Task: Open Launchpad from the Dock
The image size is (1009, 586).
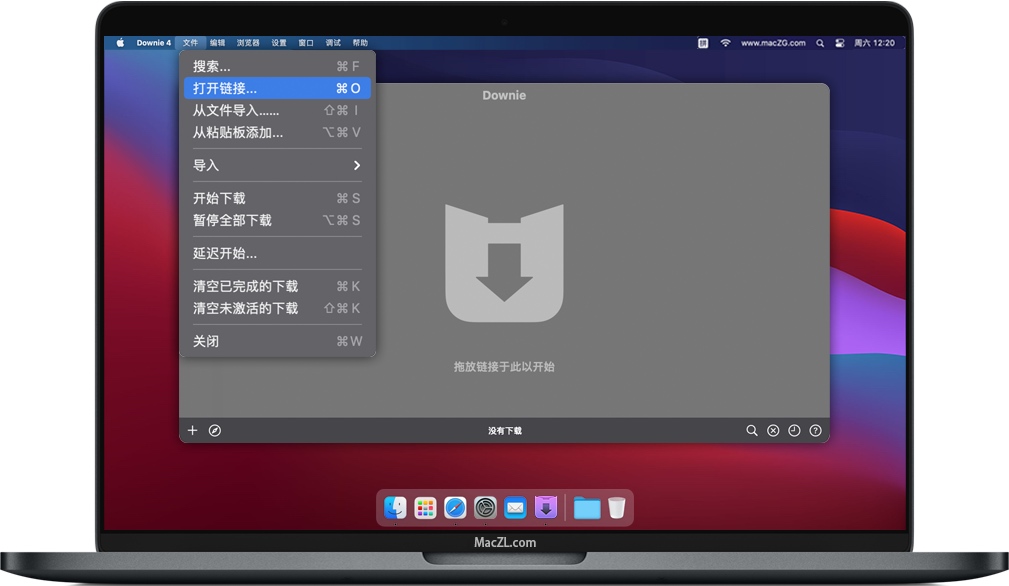Action: [425, 508]
